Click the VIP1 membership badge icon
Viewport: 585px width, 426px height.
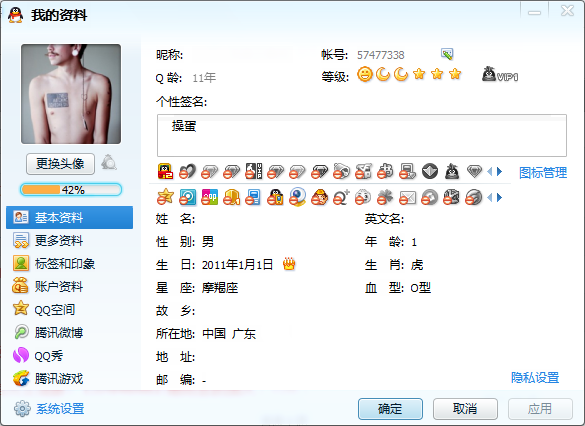click(500, 75)
